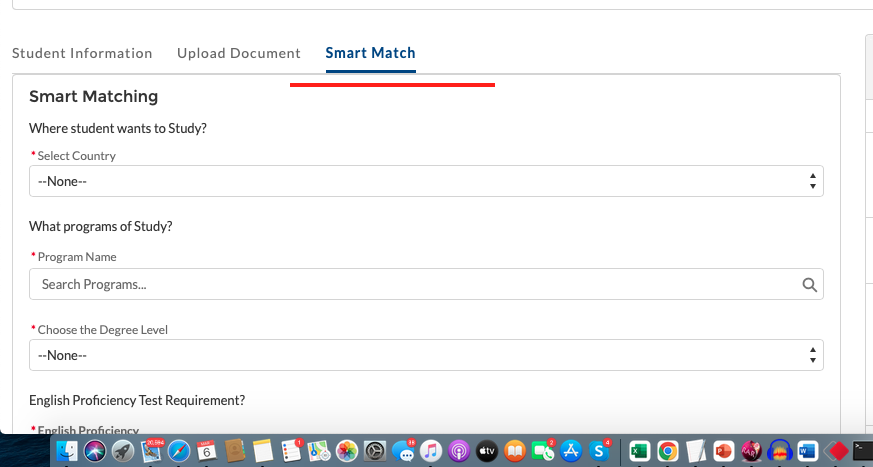Open Contacts book icon in dock
This screenshot has height=467, width=873.
[x=235, y=451]
